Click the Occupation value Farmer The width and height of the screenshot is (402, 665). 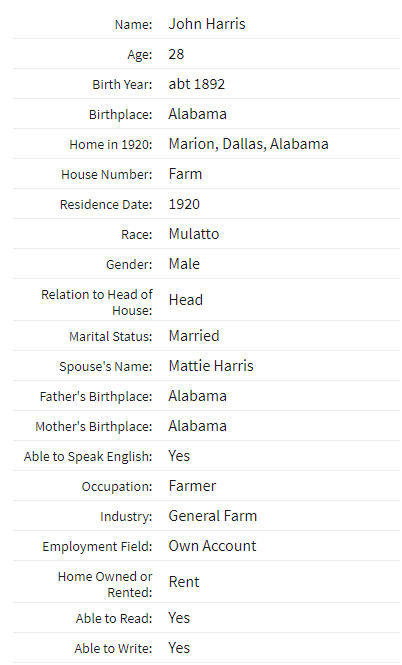pos(192,486)
